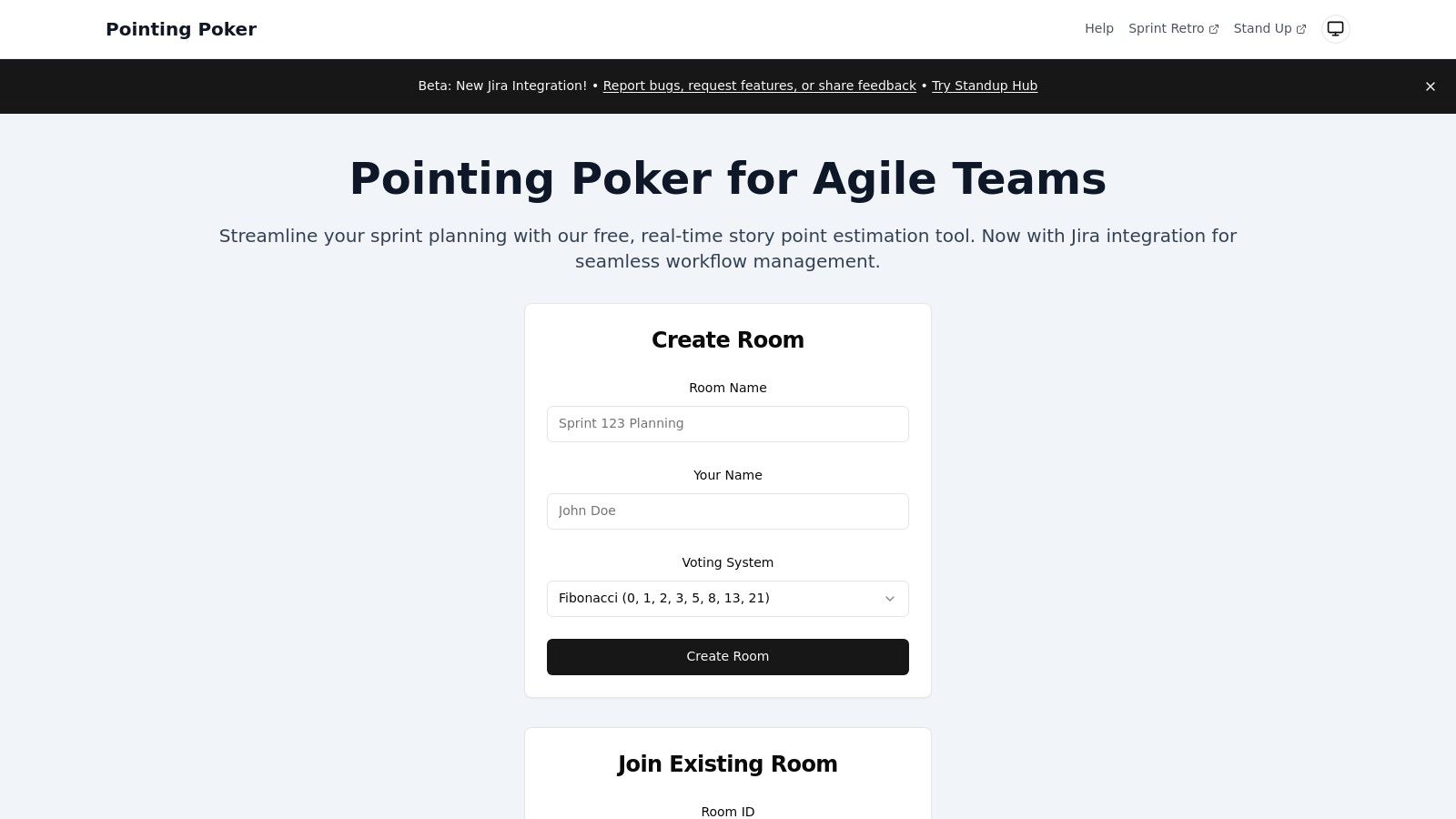The width and height of the screenshot is (1456, 819).
Task: Click the Room ID label
Action: (x=727, y=811)
